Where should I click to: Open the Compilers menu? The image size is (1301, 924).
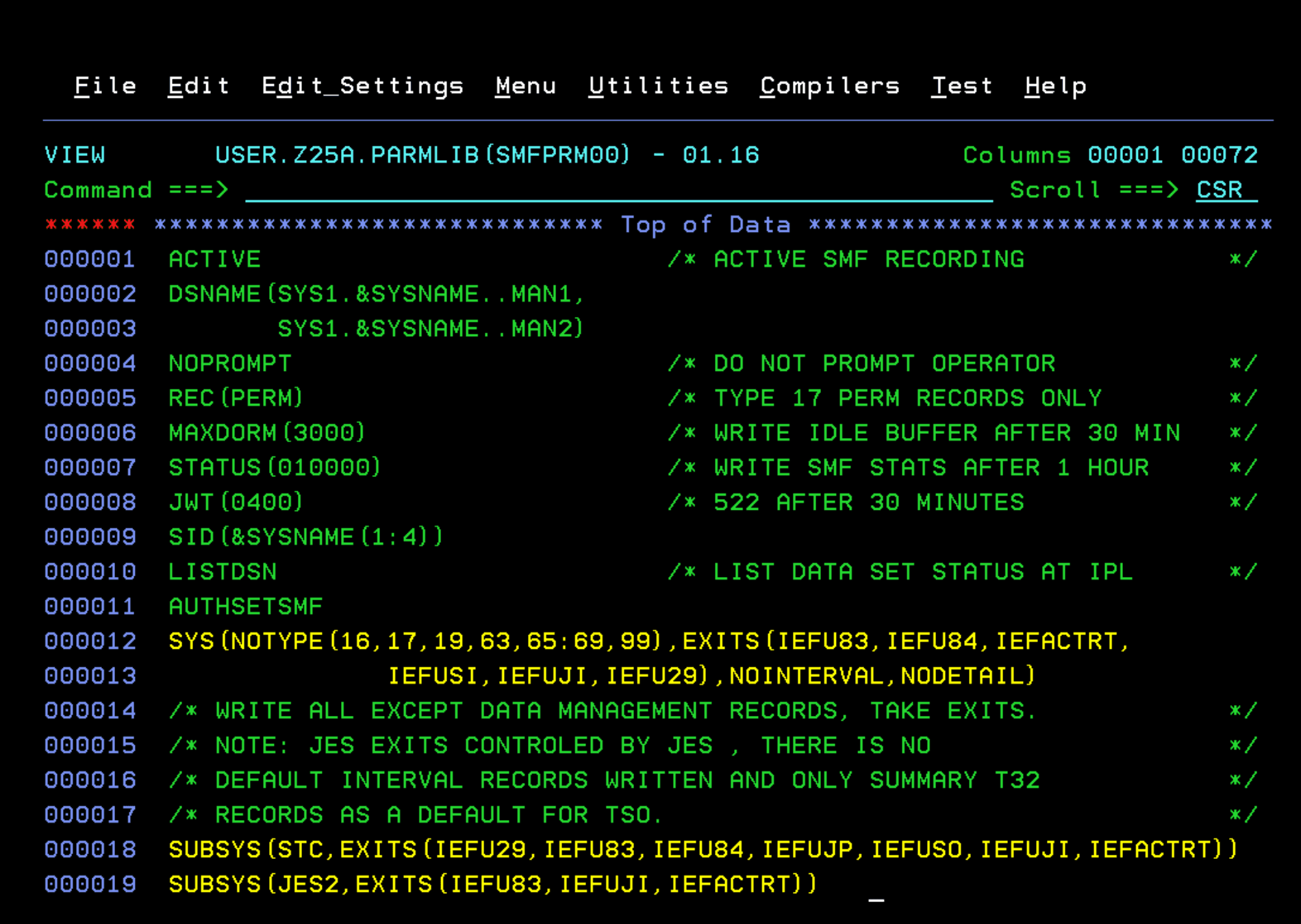(830, 85)
